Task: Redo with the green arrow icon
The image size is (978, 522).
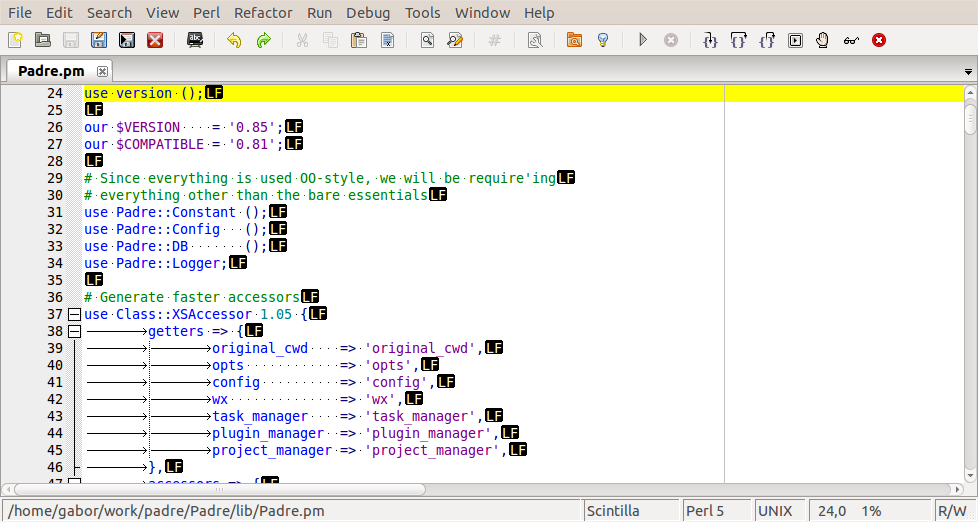Action: click(263, 41)
